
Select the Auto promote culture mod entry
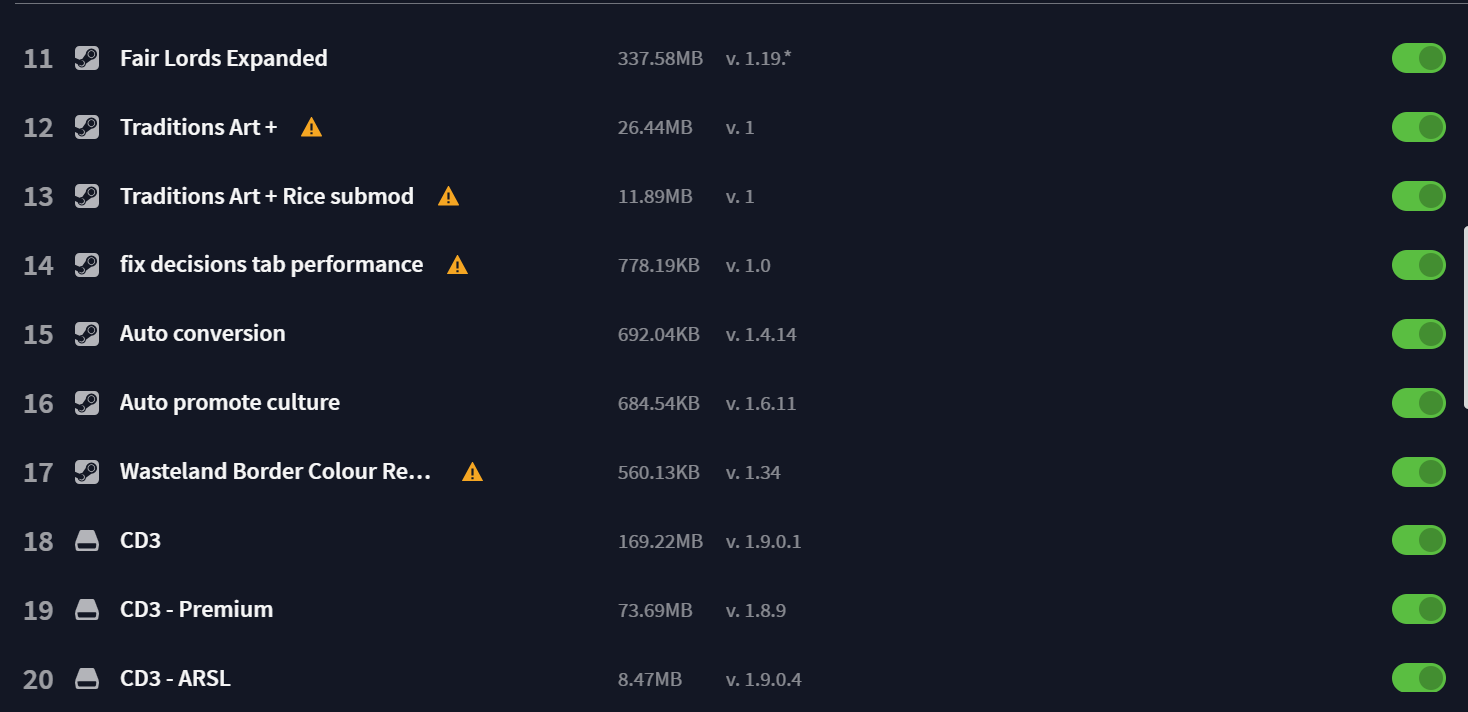coord(230,402)
